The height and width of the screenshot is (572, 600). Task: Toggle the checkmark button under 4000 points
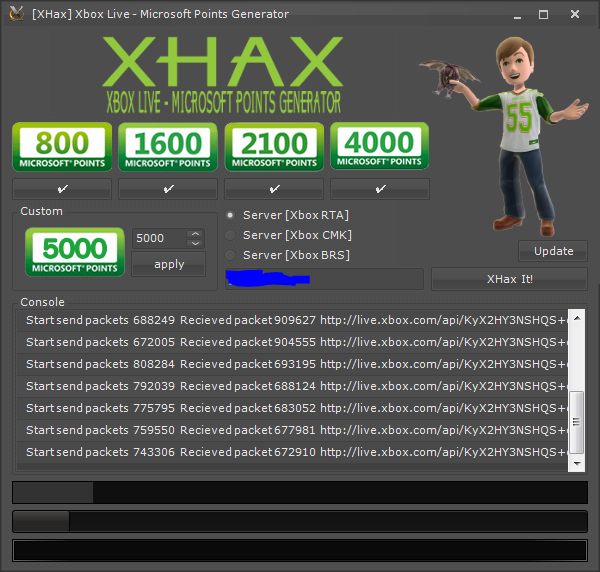[x=380, y=189]
